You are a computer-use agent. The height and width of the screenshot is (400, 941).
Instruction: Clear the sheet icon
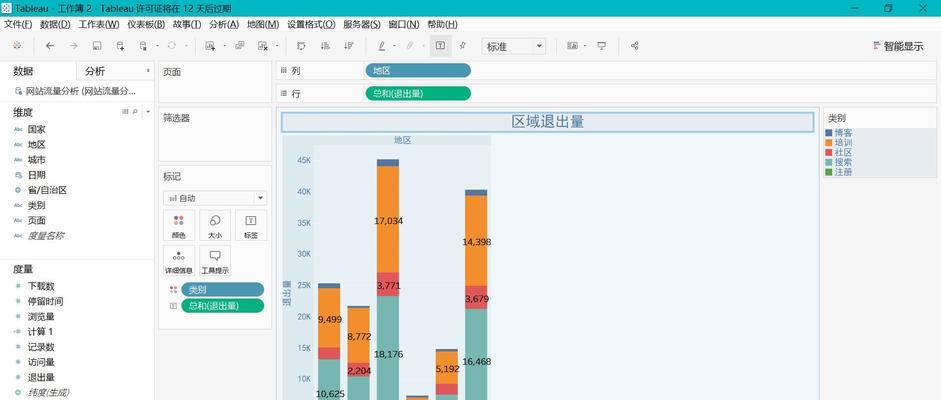[262, 46]
